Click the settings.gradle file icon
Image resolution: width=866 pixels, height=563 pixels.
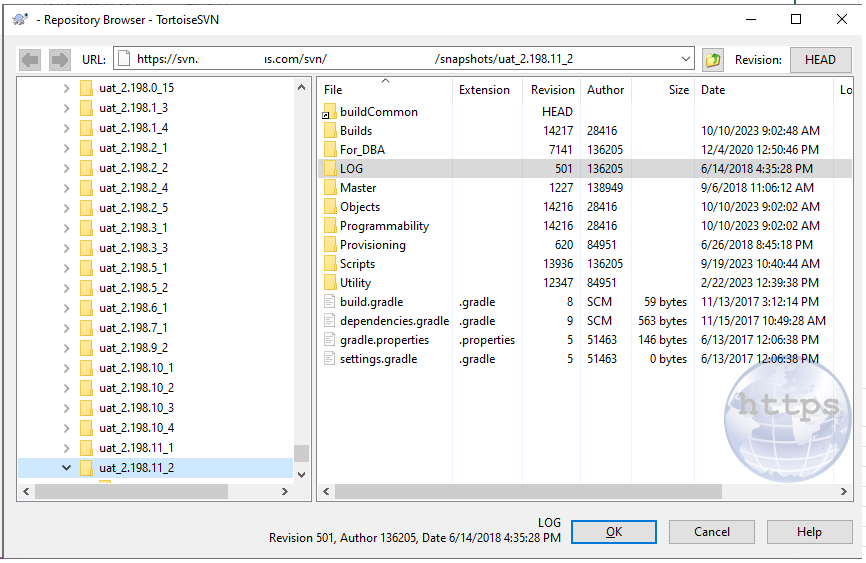tap(330, 359)
